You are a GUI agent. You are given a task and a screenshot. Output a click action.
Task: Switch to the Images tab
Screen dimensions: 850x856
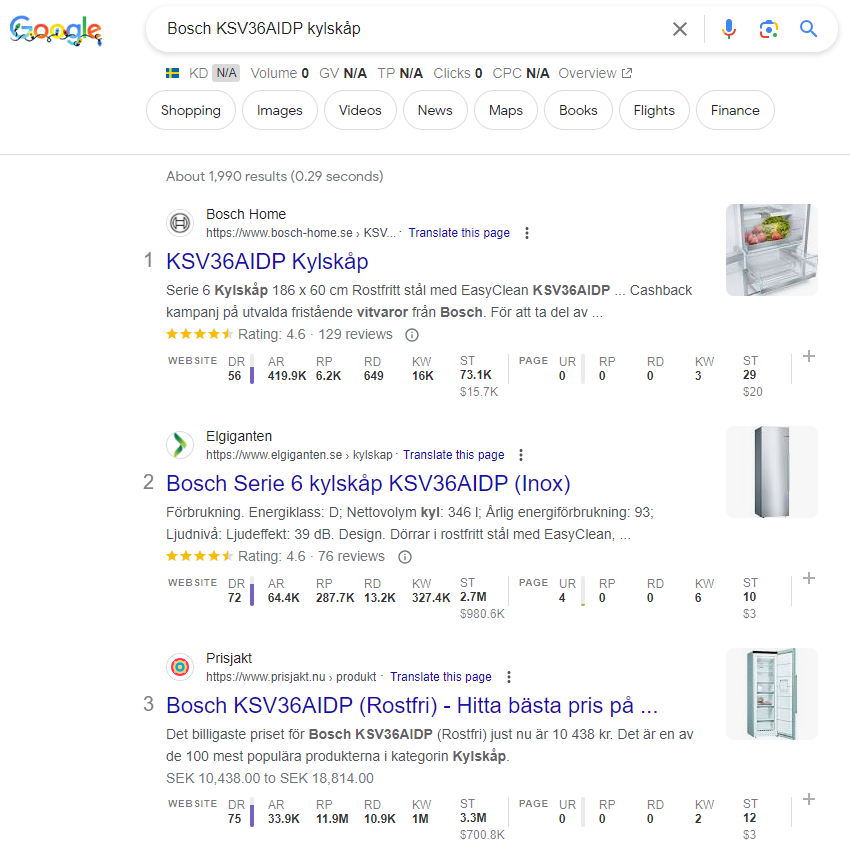coord(279,110)
